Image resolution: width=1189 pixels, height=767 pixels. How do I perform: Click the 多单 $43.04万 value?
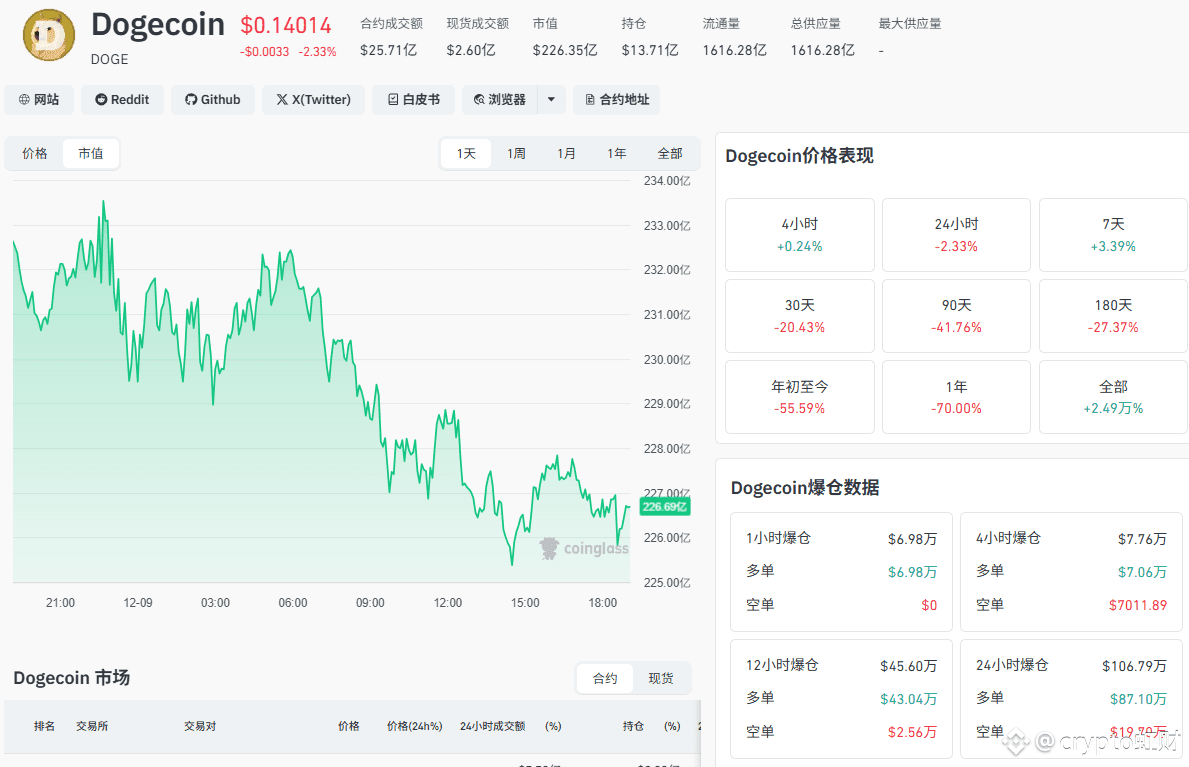pos(908,699)
